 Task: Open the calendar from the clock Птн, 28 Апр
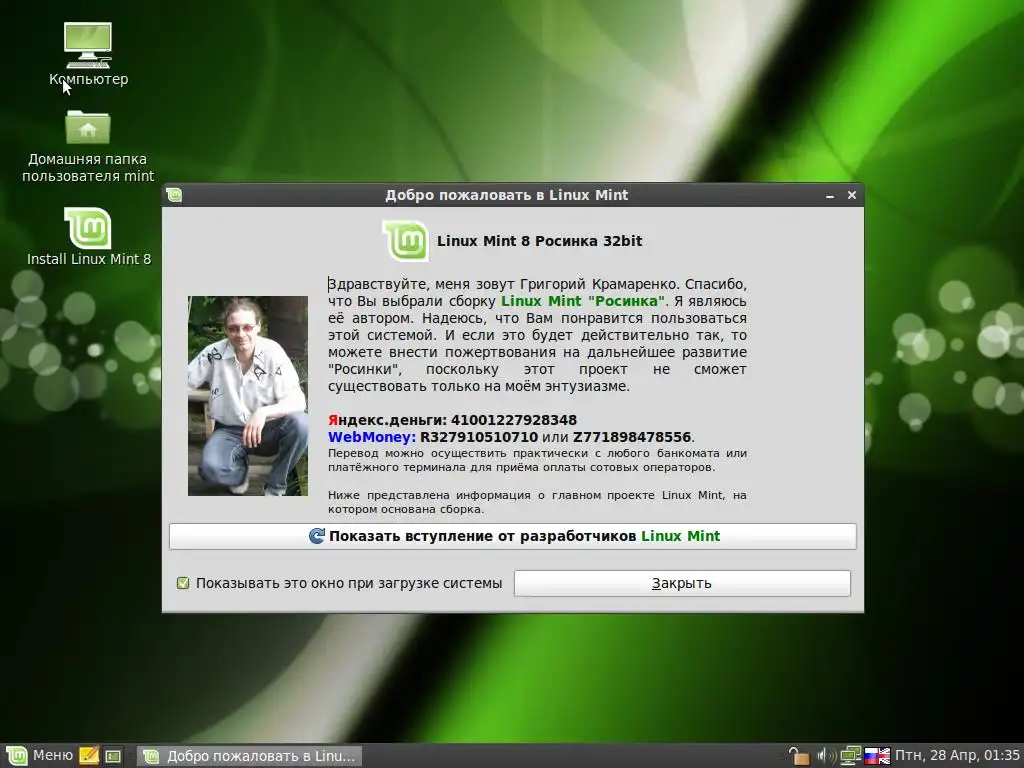coord(957,756)
